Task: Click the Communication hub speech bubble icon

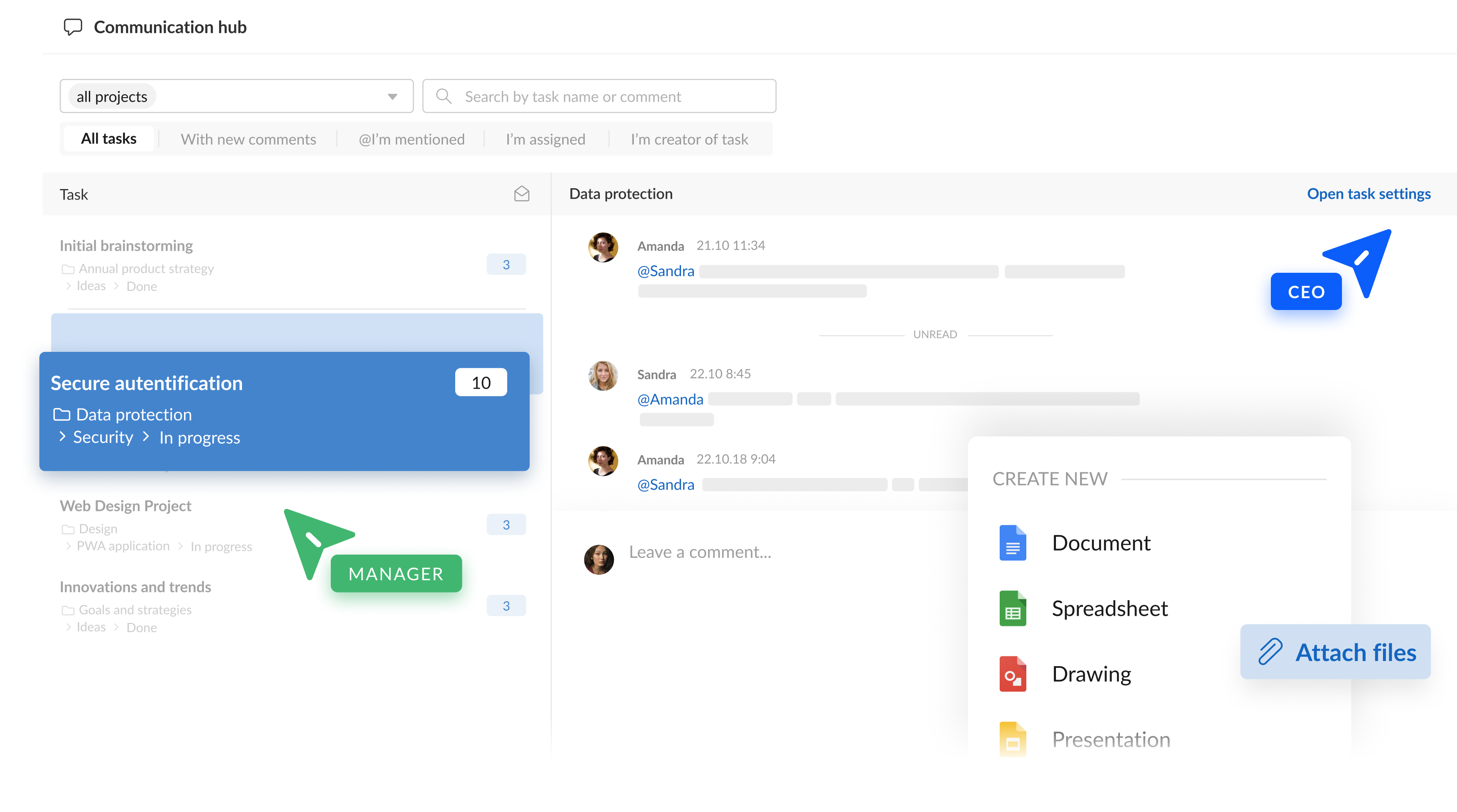Action: (73, 27)
